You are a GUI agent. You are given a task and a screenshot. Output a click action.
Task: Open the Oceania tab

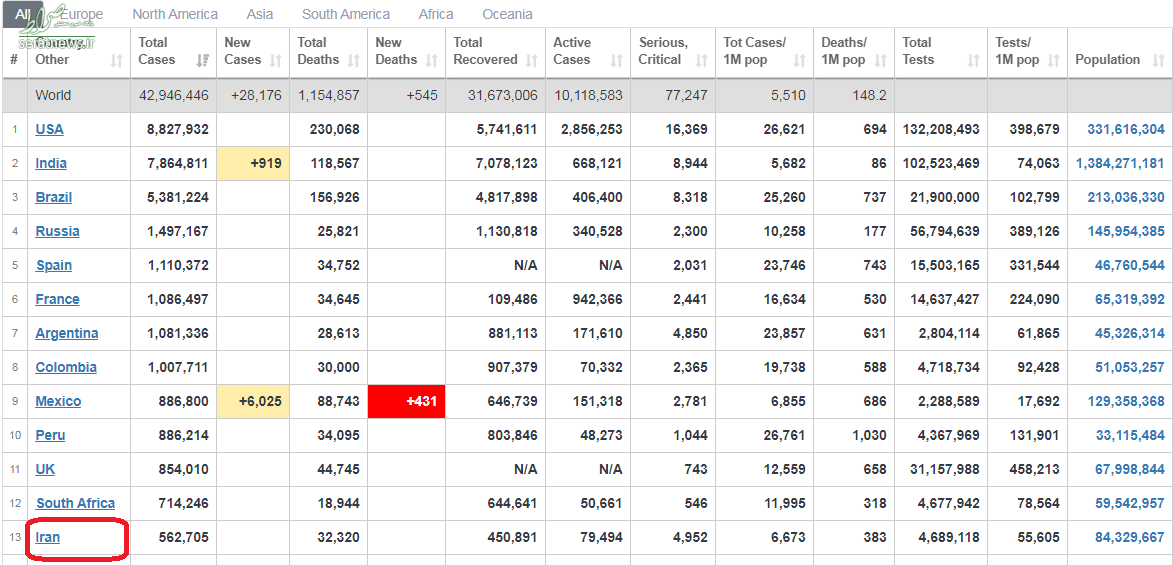[x=507, y=14]
